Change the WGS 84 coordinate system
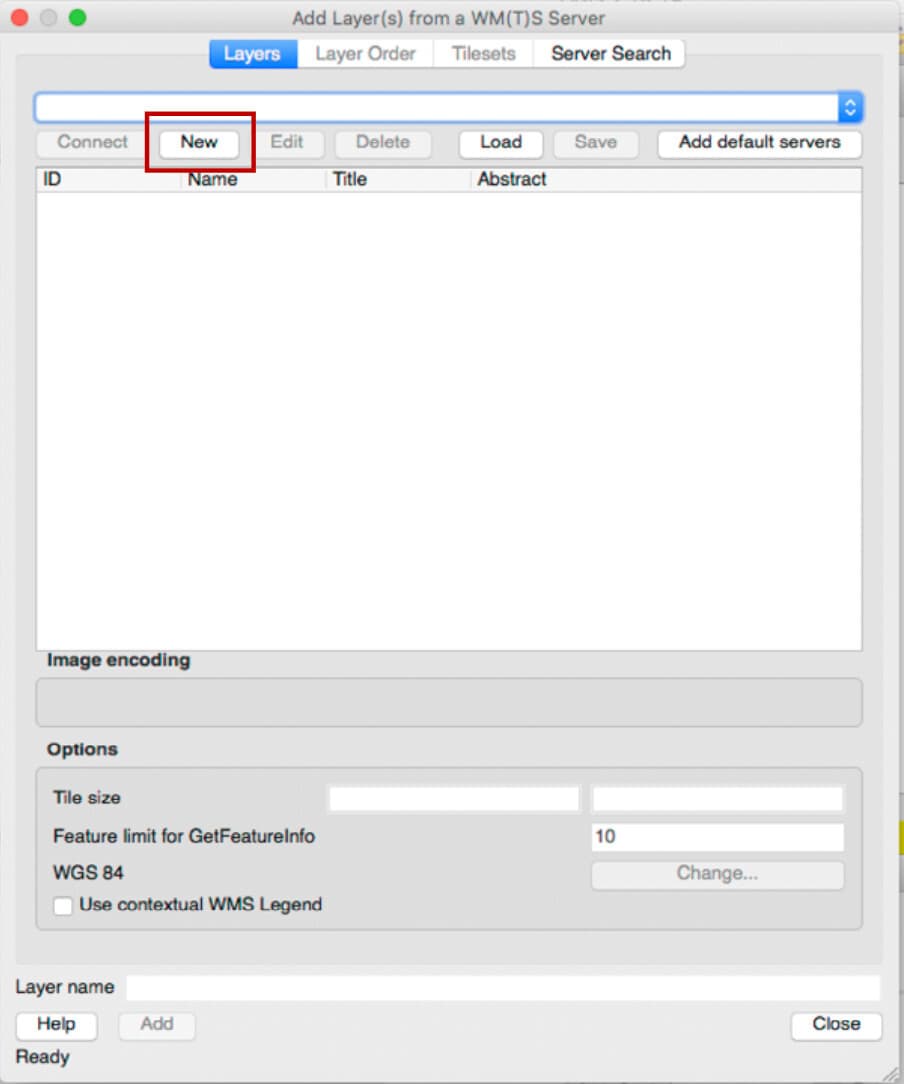This screenshot has height=1084, width=904. pos(717,875)
